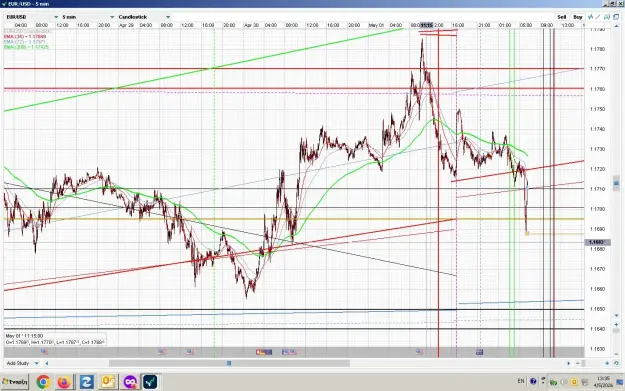Open the trading platform taskbar icon
The width and height of the screenshot is (625, 391).
tap(150, 382)
